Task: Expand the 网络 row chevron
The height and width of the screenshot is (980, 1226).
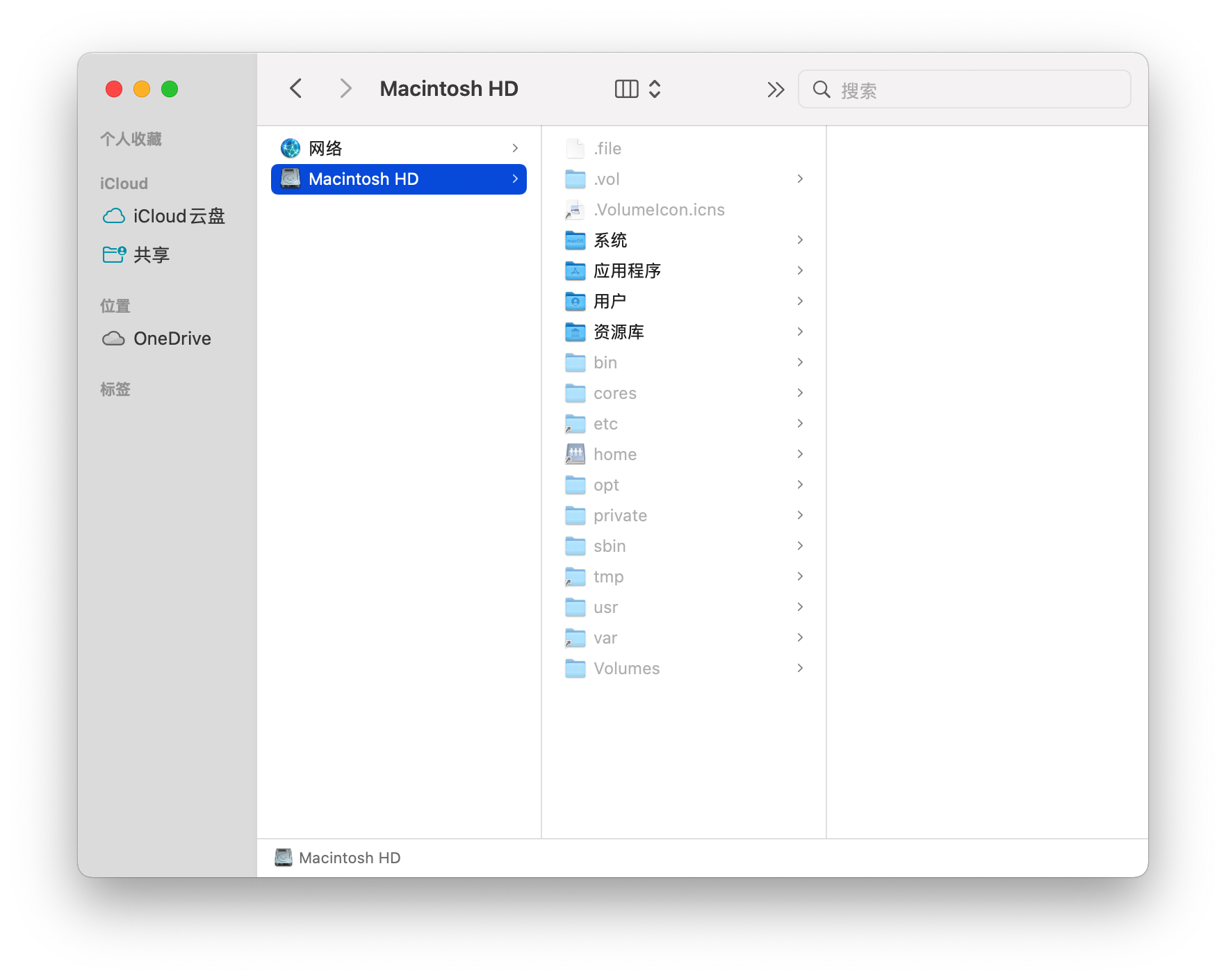Action: point(515,149)
